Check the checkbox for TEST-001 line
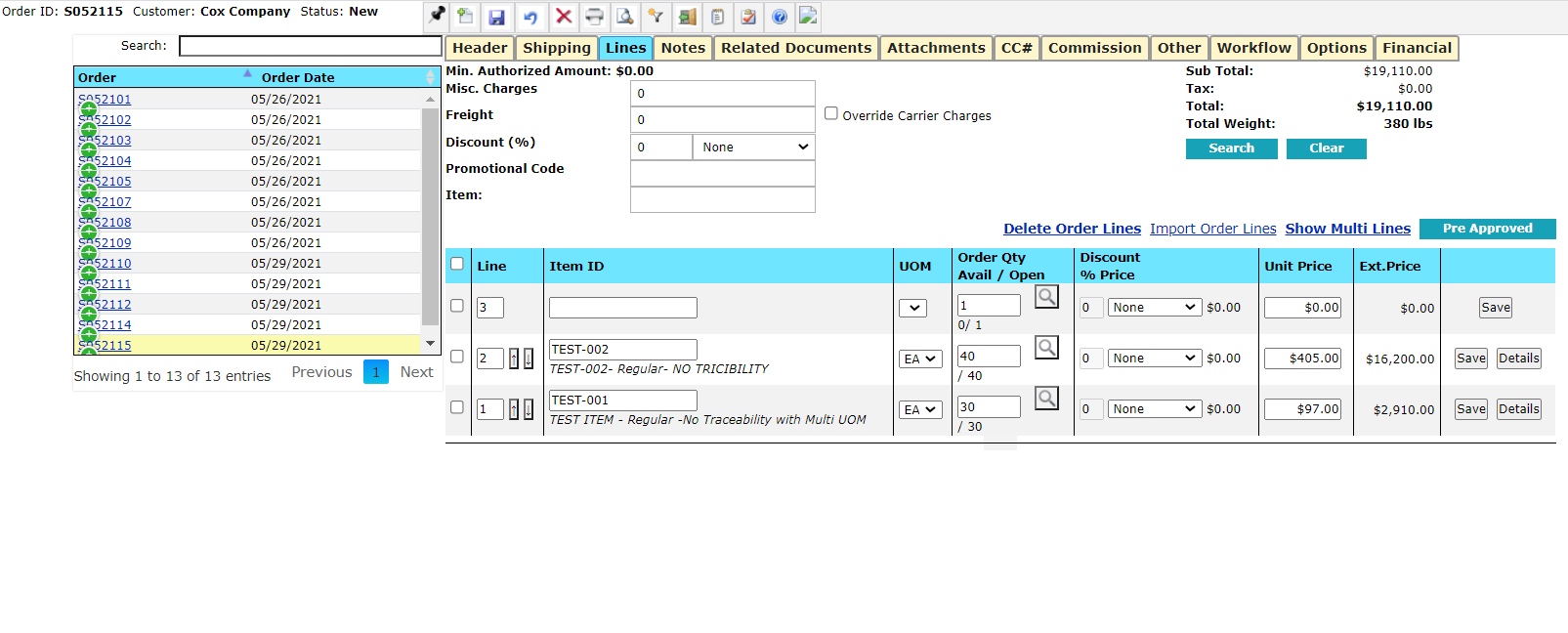 point(457,407)
